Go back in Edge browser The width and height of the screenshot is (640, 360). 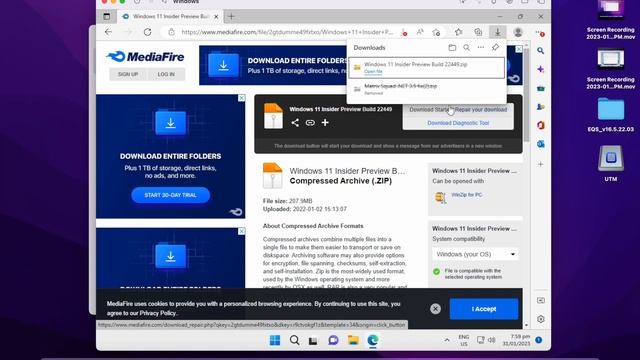[x=108, y=32]
